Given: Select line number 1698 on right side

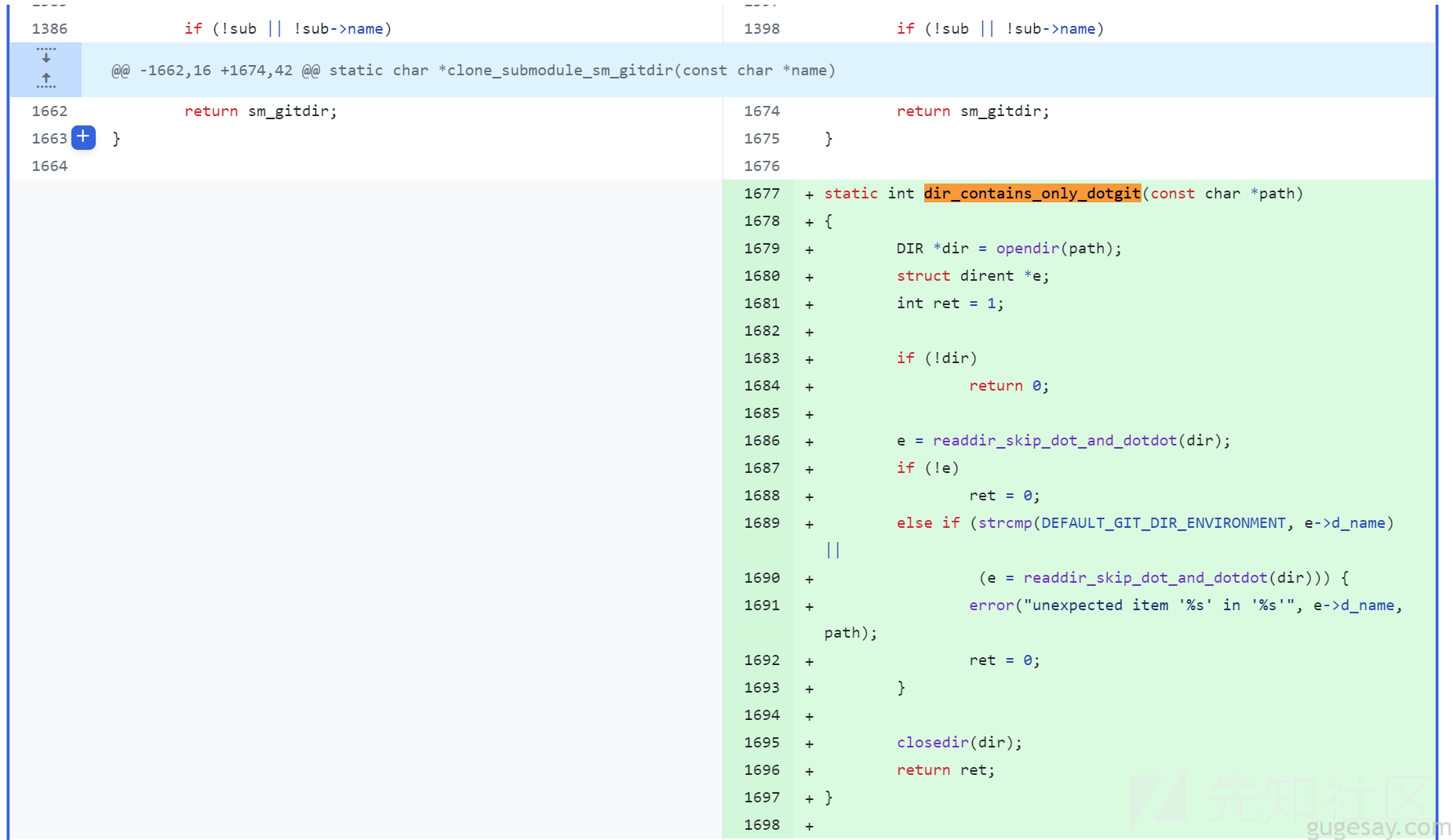Looking at the screenshot, I should [762, 824].
